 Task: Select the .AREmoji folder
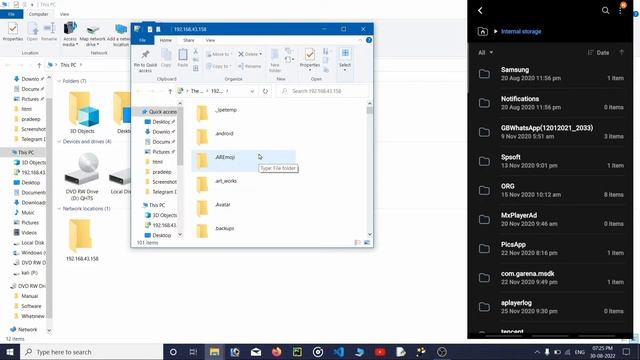pyautogui.click(x=243, y=160)
